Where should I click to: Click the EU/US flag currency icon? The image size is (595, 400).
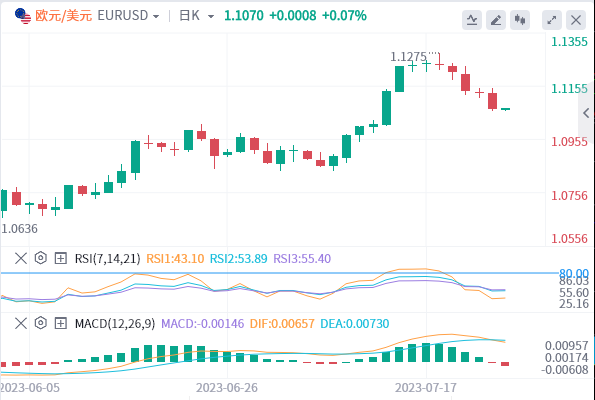click(x=23, y=16)
